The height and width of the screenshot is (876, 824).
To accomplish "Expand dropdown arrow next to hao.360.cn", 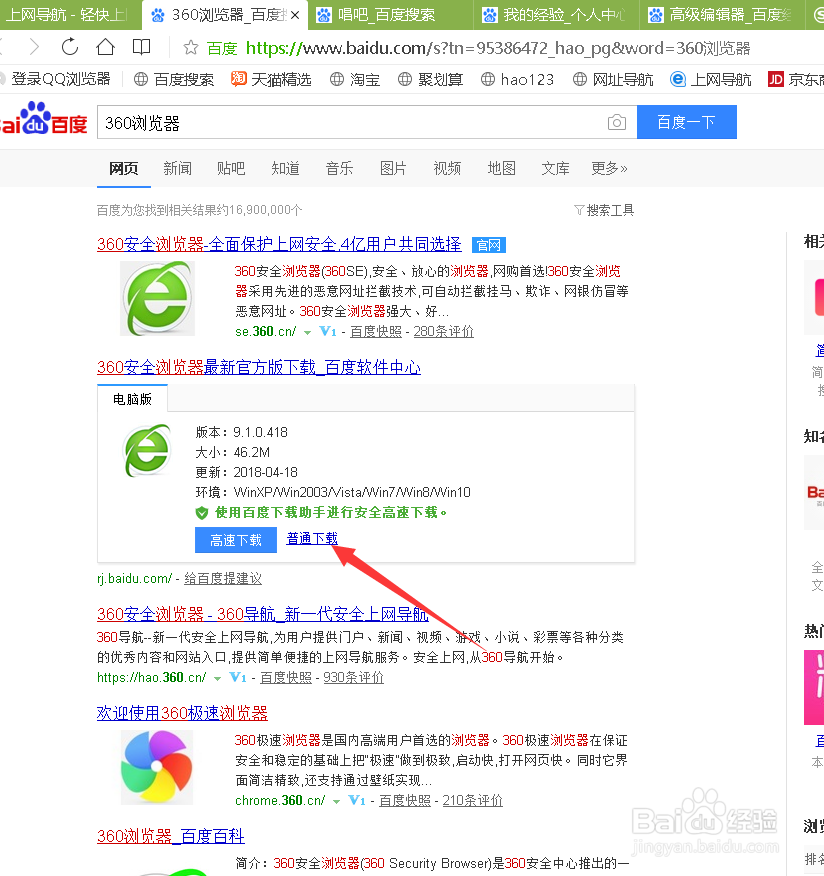I will point(217,678).
